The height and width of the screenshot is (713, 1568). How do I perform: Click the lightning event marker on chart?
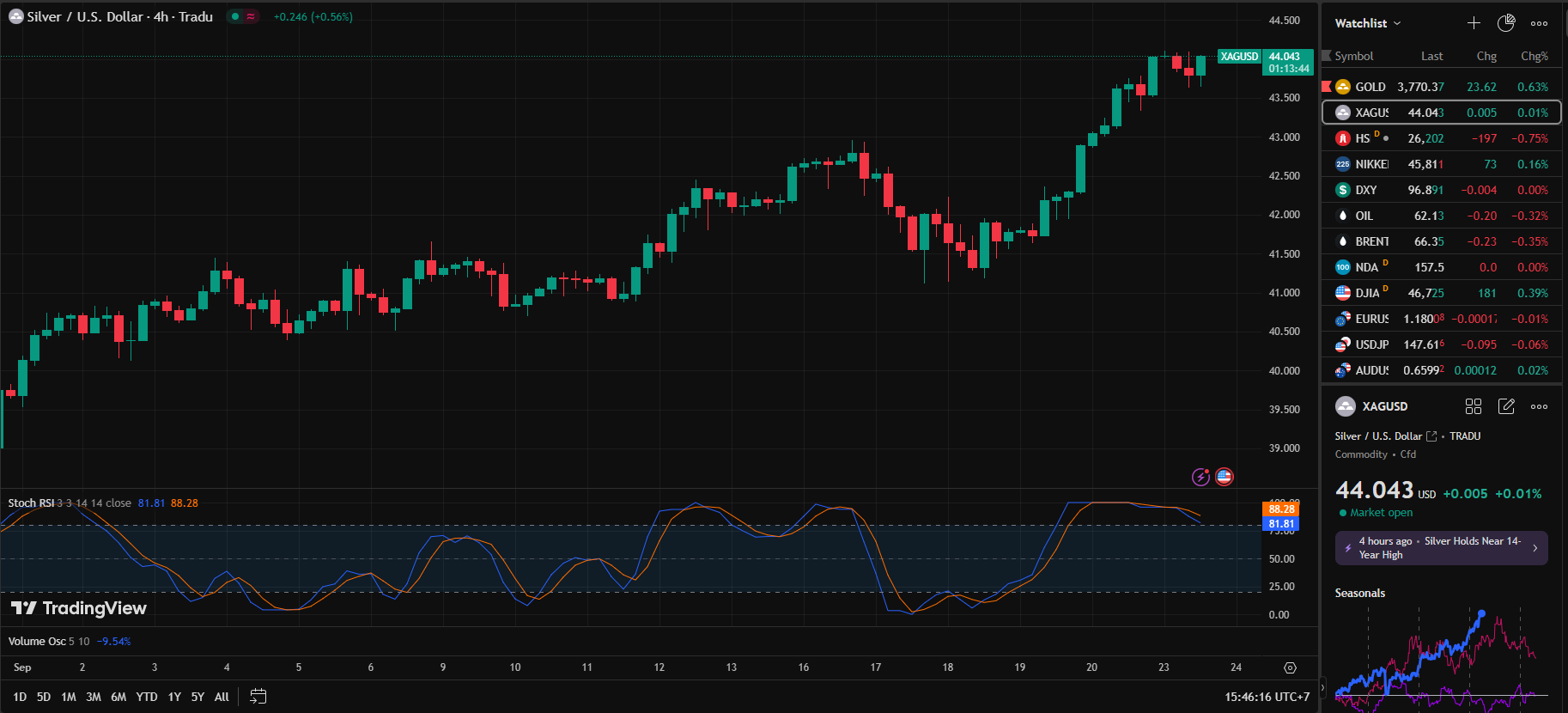coord(1200,477)
